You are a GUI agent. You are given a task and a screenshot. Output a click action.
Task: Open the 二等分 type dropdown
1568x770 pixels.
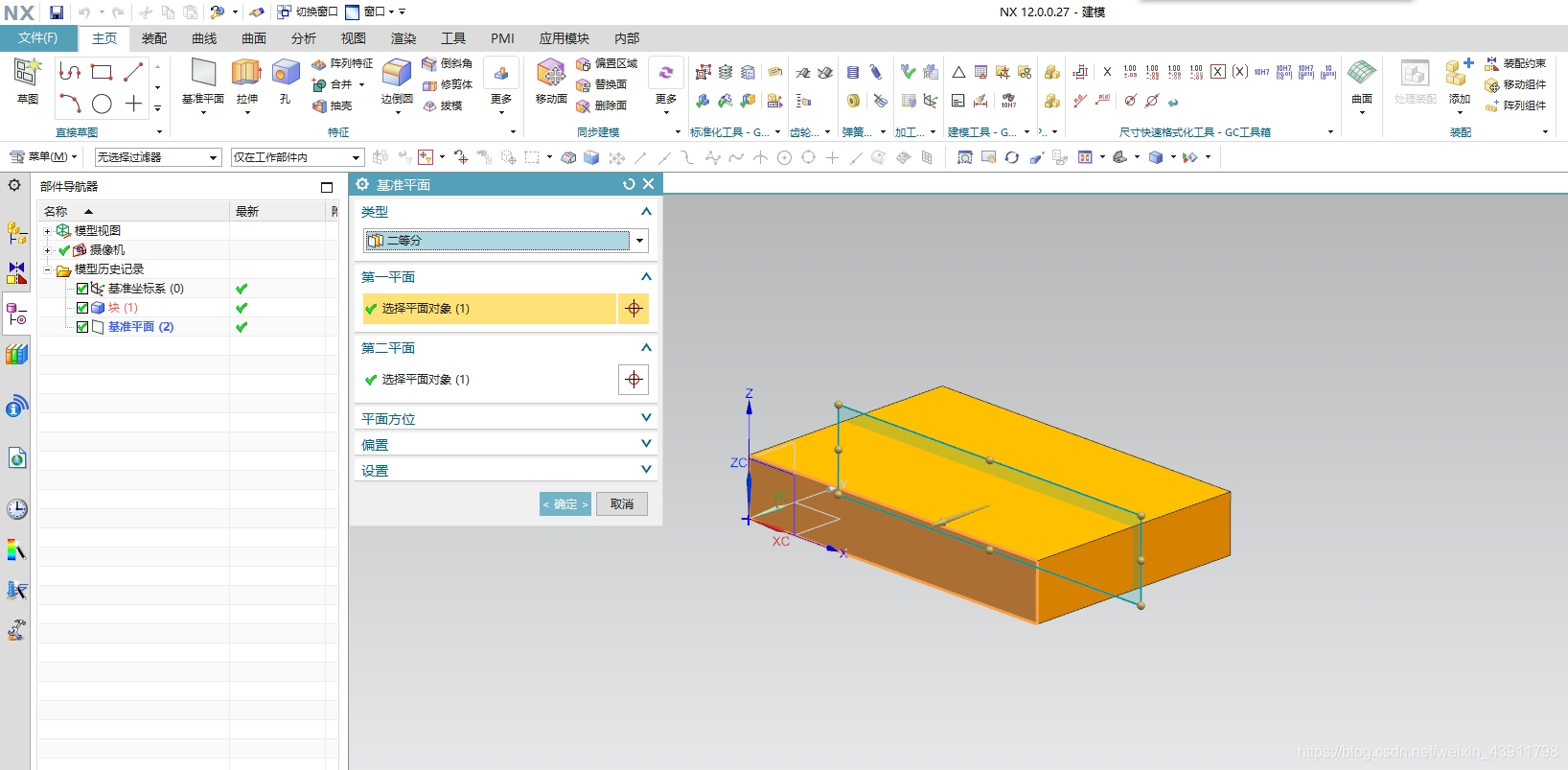506,241
